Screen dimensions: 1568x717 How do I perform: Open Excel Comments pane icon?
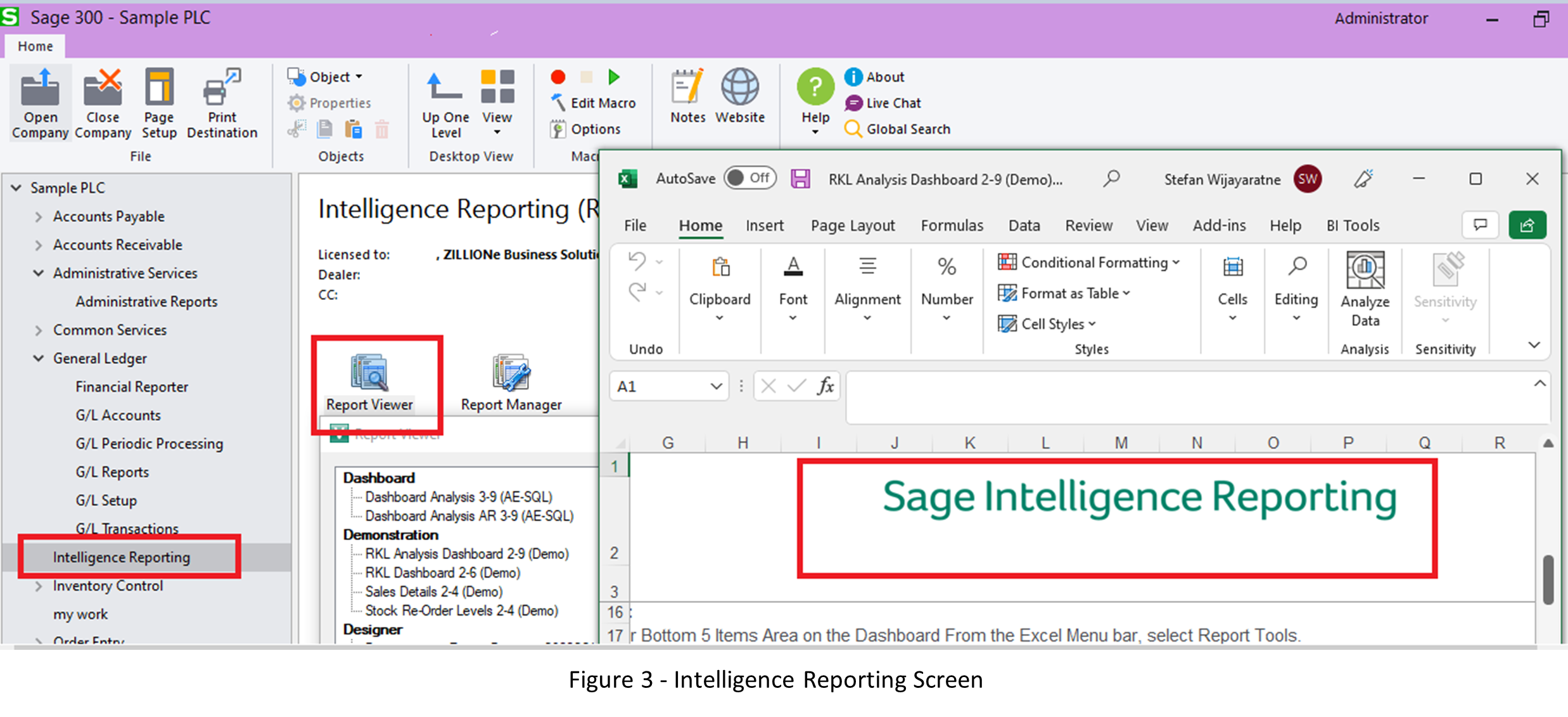click(1481, 225)
